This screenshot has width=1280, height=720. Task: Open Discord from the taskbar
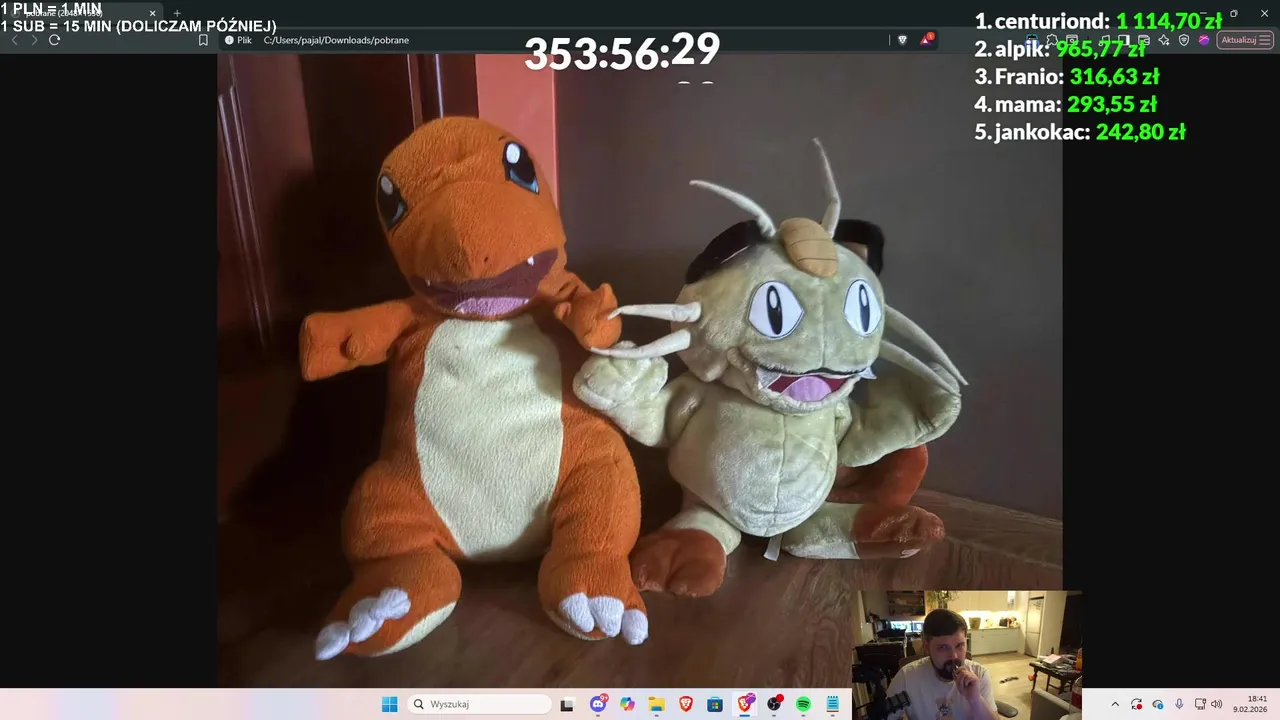(598, 704)
